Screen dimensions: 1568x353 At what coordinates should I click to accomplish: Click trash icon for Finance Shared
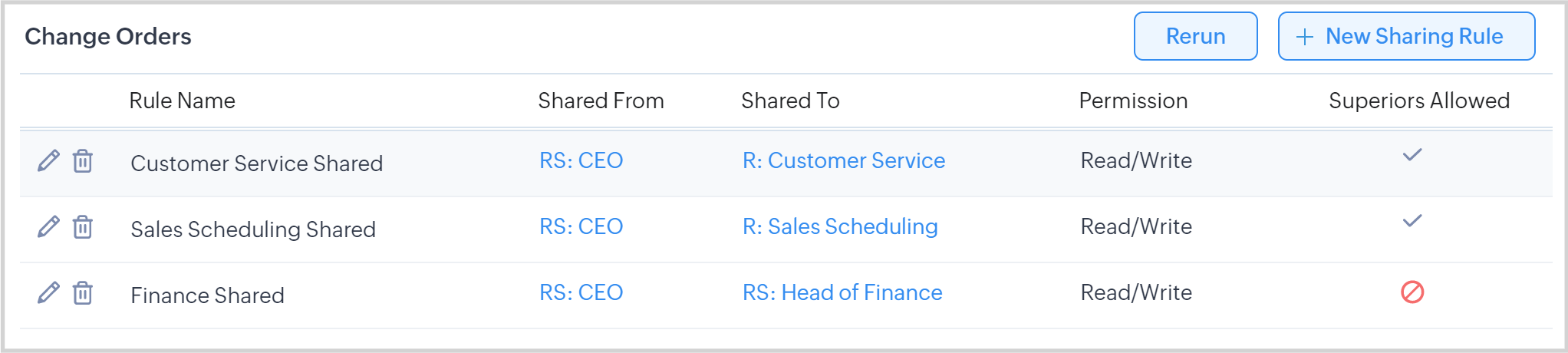83,293
